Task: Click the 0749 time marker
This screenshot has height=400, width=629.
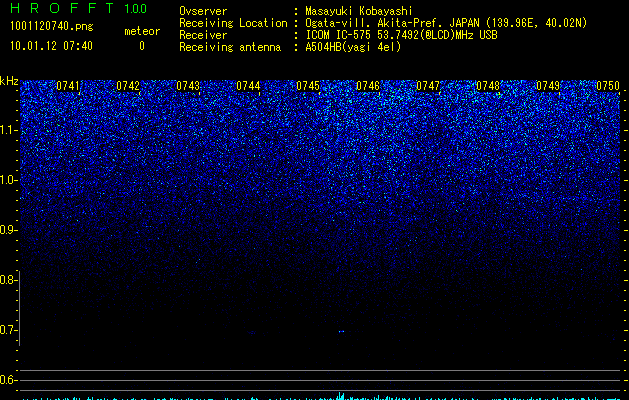Action: [x=548, y=86]
